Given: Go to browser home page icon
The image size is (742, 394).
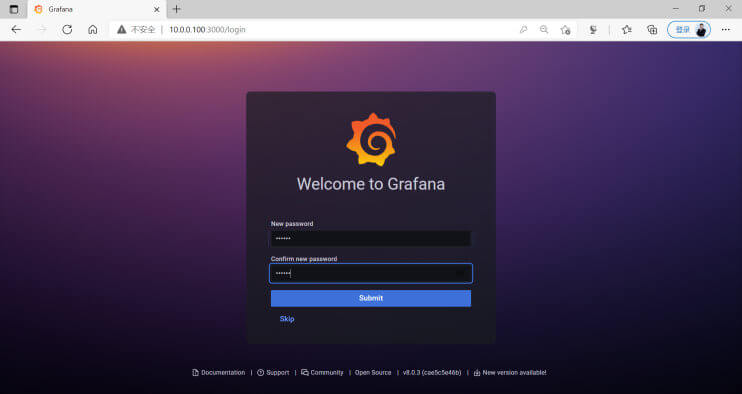Looking at the screenshot, I should (93, 29).
